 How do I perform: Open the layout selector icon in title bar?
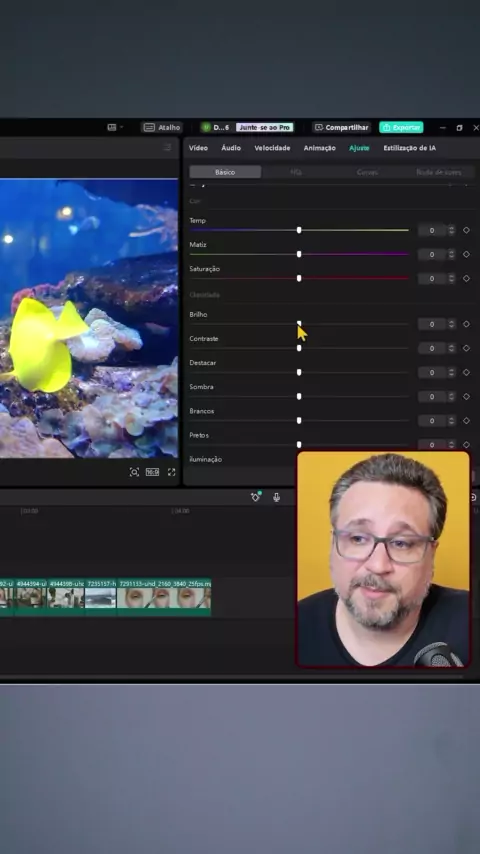[x=114, y=127]
